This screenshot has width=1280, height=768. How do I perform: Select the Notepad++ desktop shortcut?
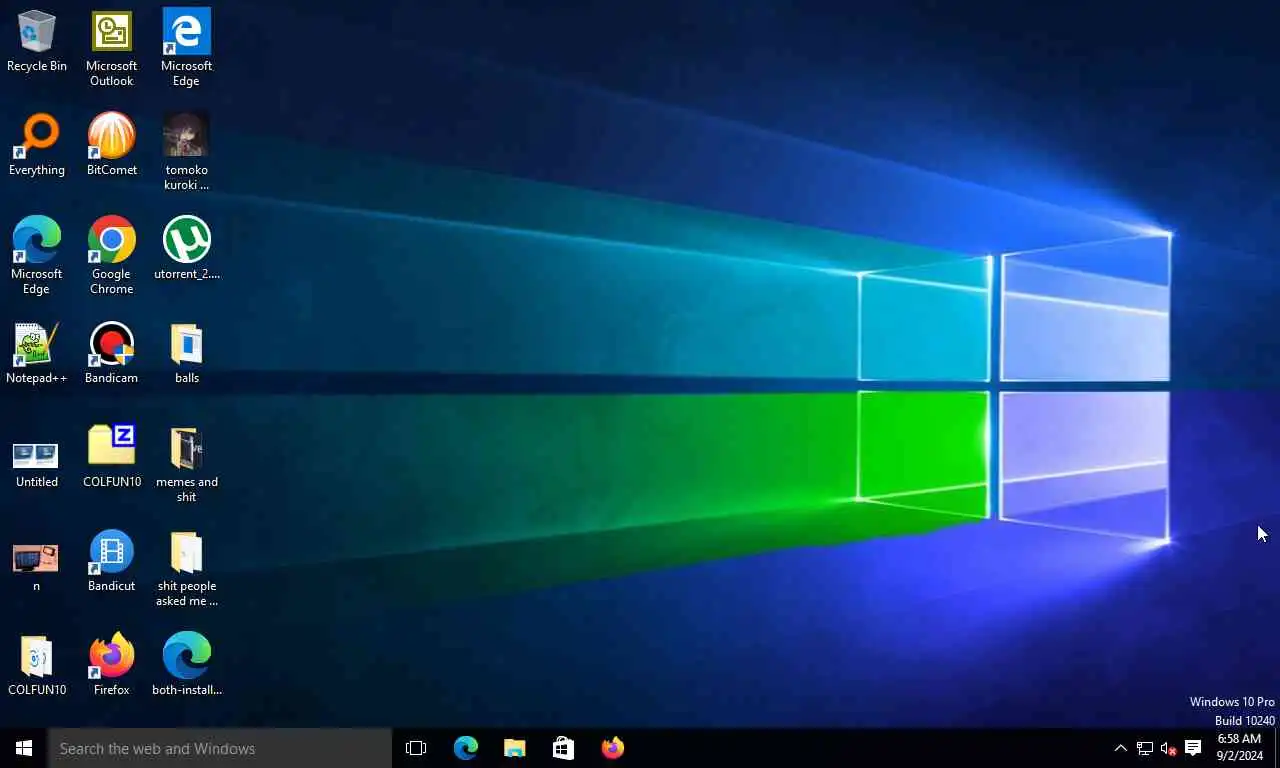37,353
